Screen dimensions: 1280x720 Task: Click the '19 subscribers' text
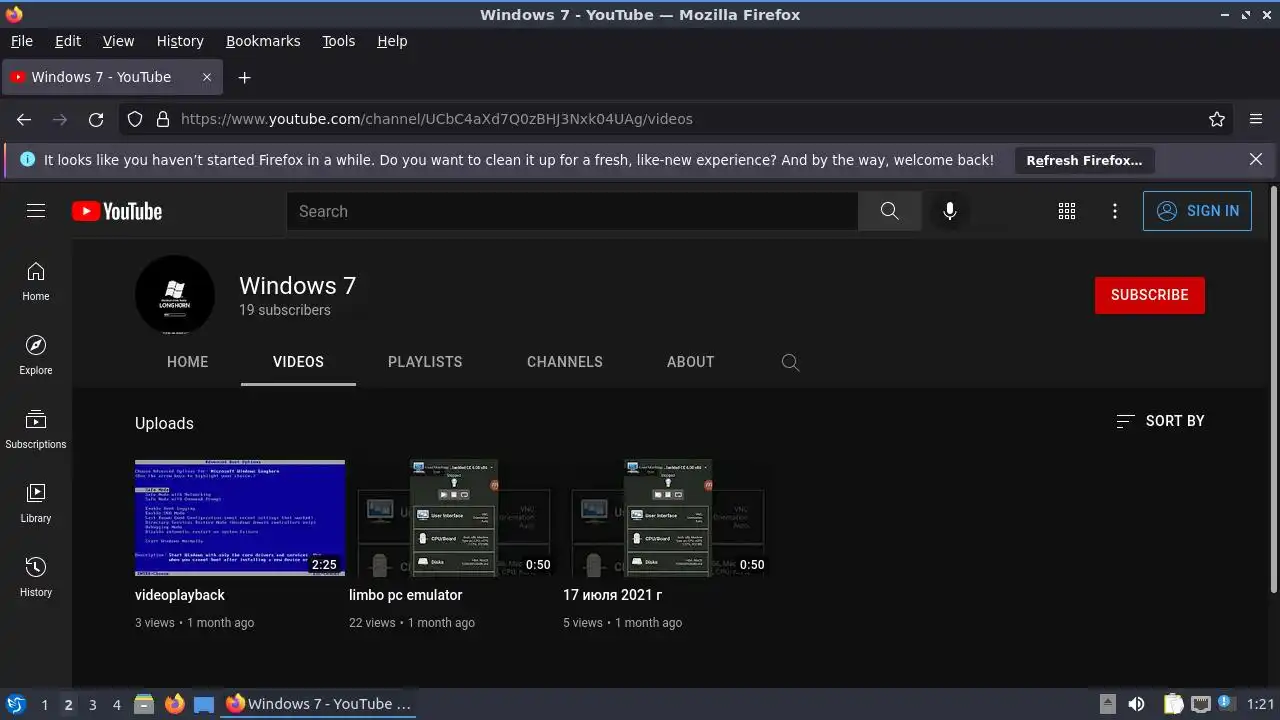[x=285, y=310]
